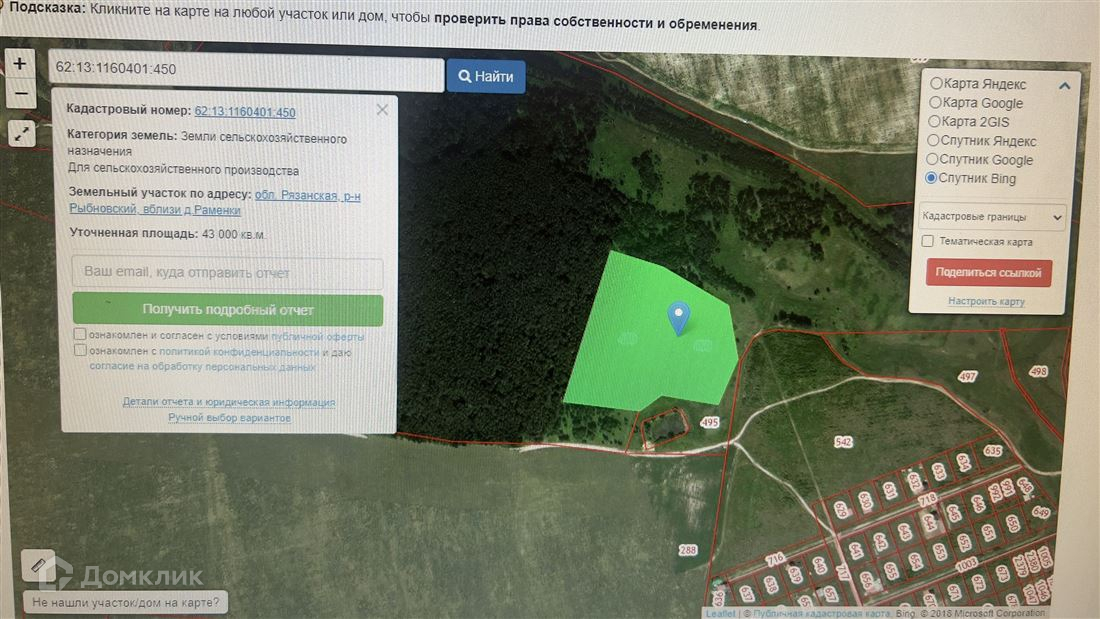Close the cadastral info popup
Image resolution: width=1100 pixels, height=619 pixels.
(382, 109)
